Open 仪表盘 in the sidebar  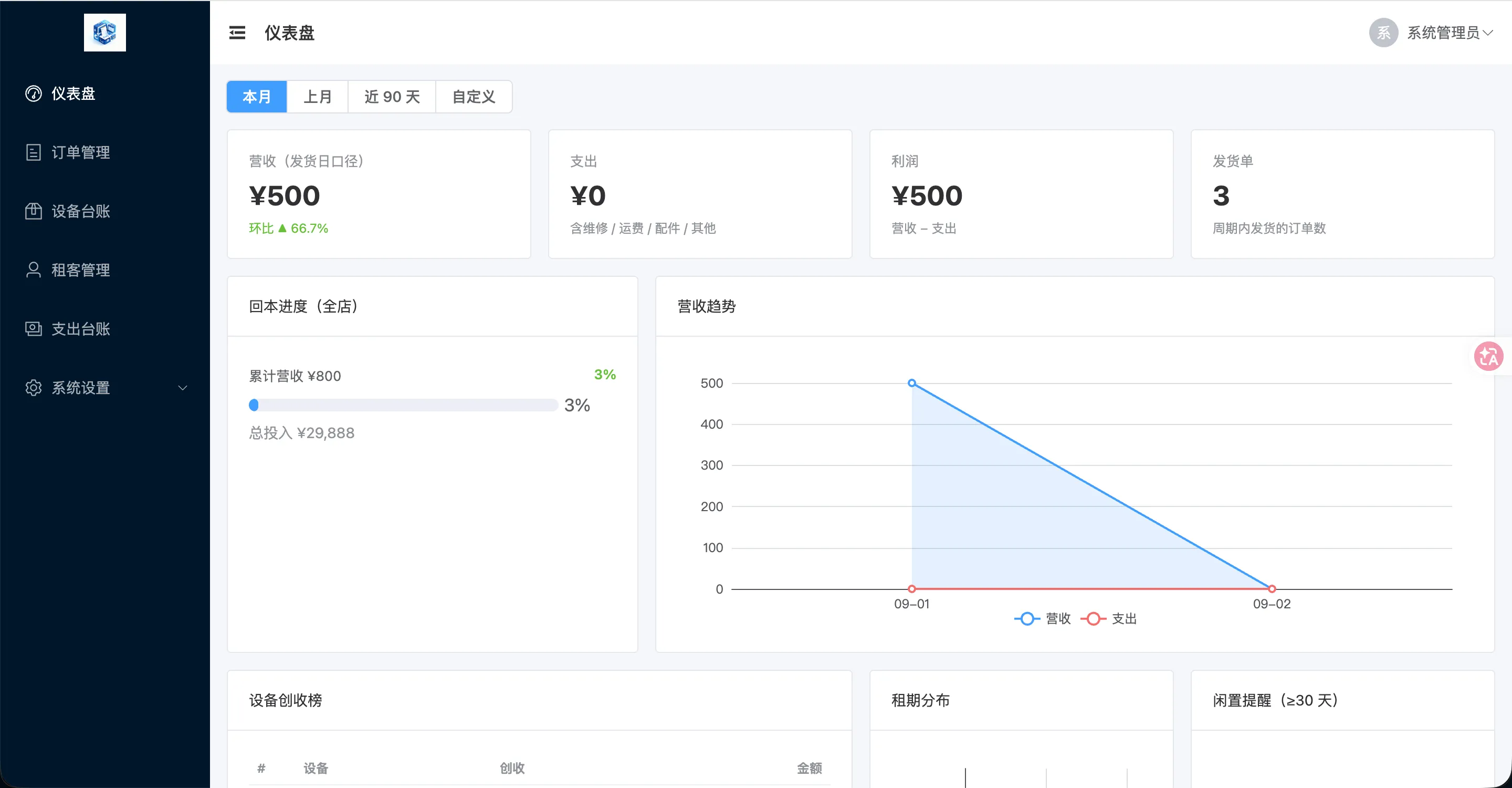coord(105,94)
